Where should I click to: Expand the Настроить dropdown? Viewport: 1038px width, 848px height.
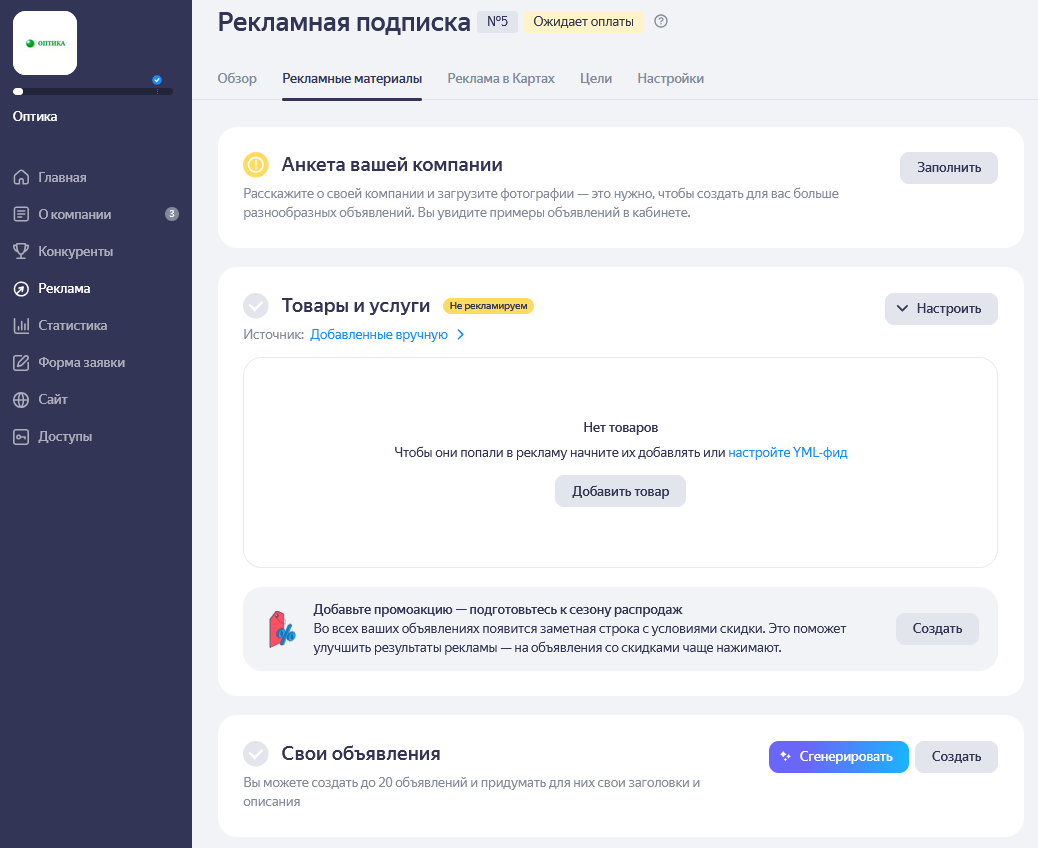[x=941, y=309]
